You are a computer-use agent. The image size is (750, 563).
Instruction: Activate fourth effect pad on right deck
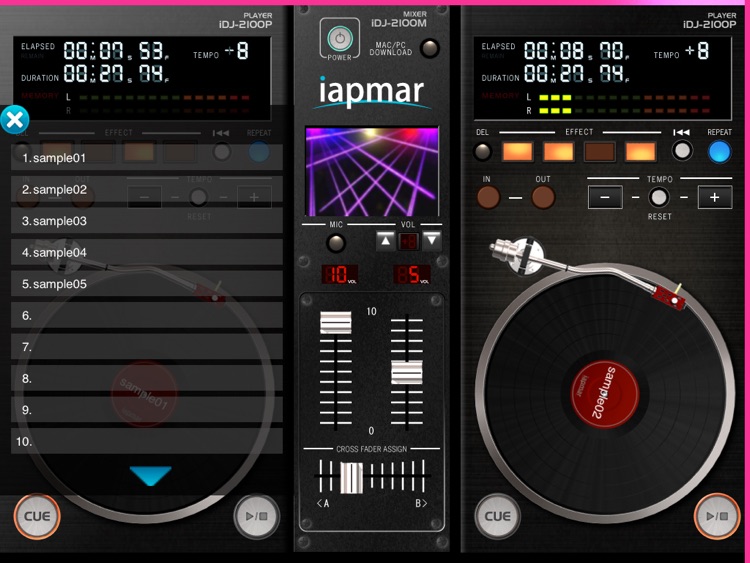pos(640,152)
